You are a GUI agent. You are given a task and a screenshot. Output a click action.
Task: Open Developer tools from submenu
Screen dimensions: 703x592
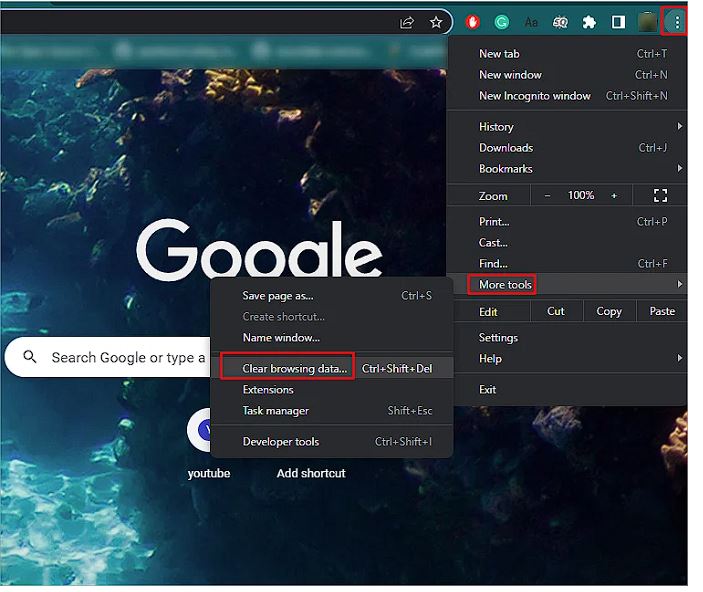[x=281, y=442]
